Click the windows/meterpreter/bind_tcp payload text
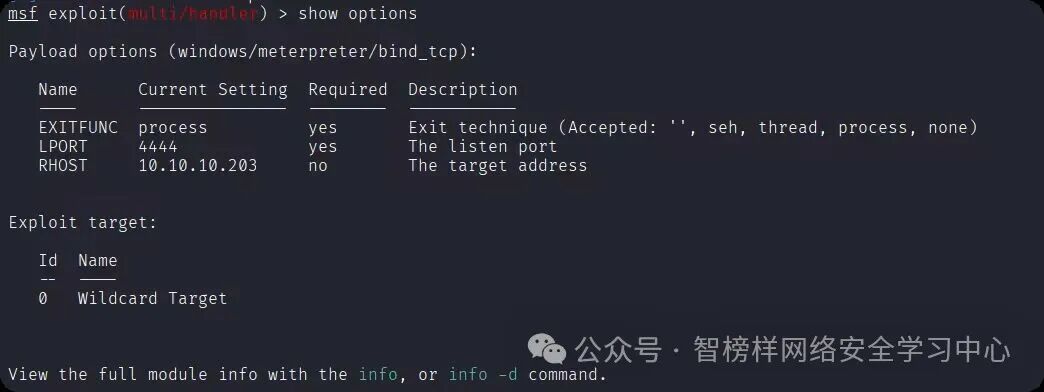 [x=318, y=51]
